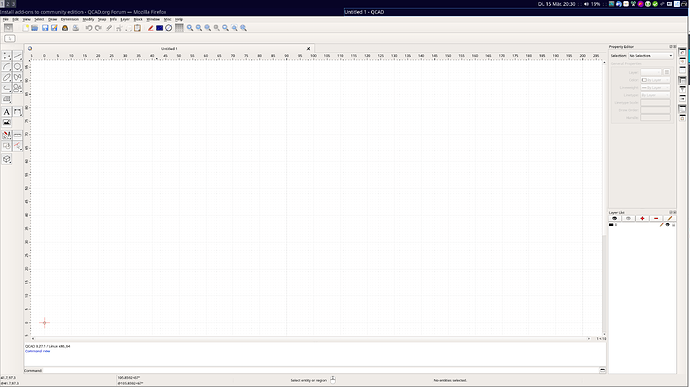Open the Layer dropdown in Property Editor
This screenshot has height=387, width=690.
pyautogui.click(x=651, y=72)
